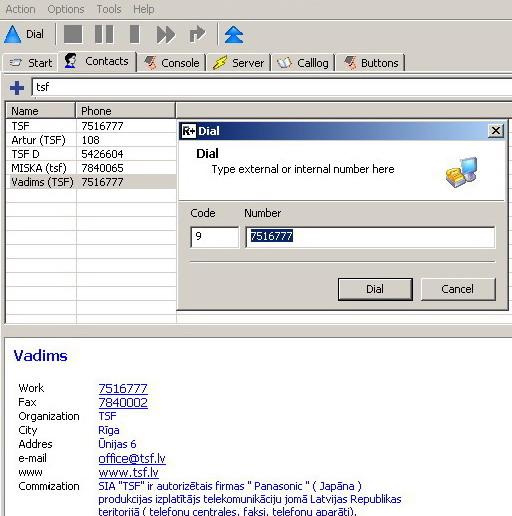Viewport: 512px width, 516px height.
Task: Open the office@tsf.lv email link
Action: pyautogui.click(x=132, y=458)
